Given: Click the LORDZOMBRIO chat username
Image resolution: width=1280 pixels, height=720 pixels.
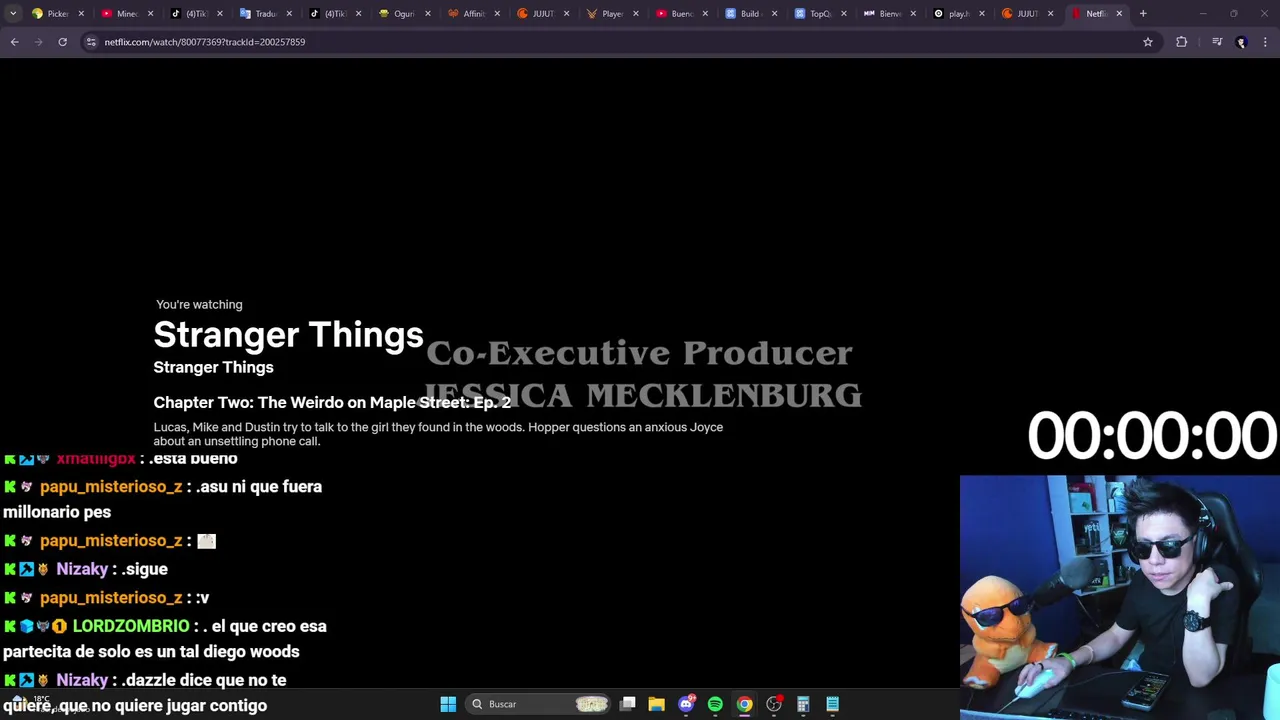Looking at the screenshot, I should pyautogui.click(x=131, y=626).
